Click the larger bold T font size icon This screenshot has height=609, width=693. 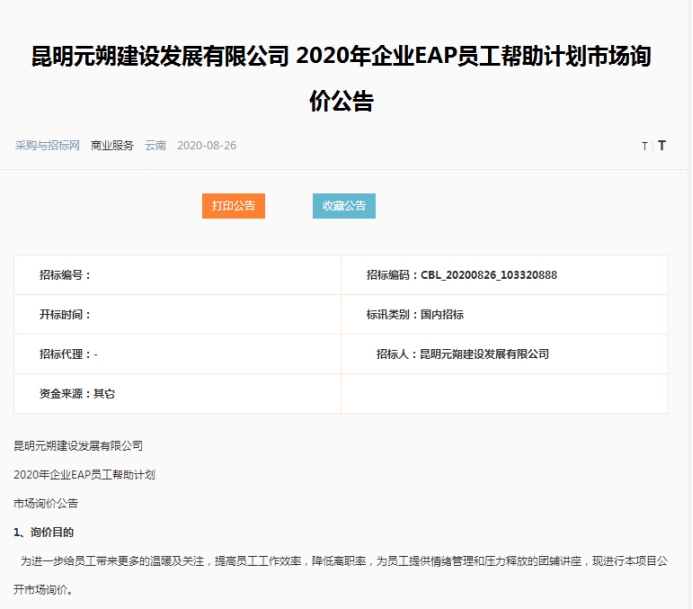coord(661,145)
